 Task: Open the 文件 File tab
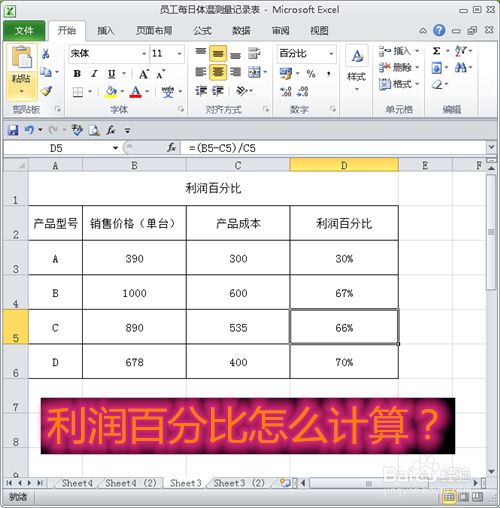[24, 31]
